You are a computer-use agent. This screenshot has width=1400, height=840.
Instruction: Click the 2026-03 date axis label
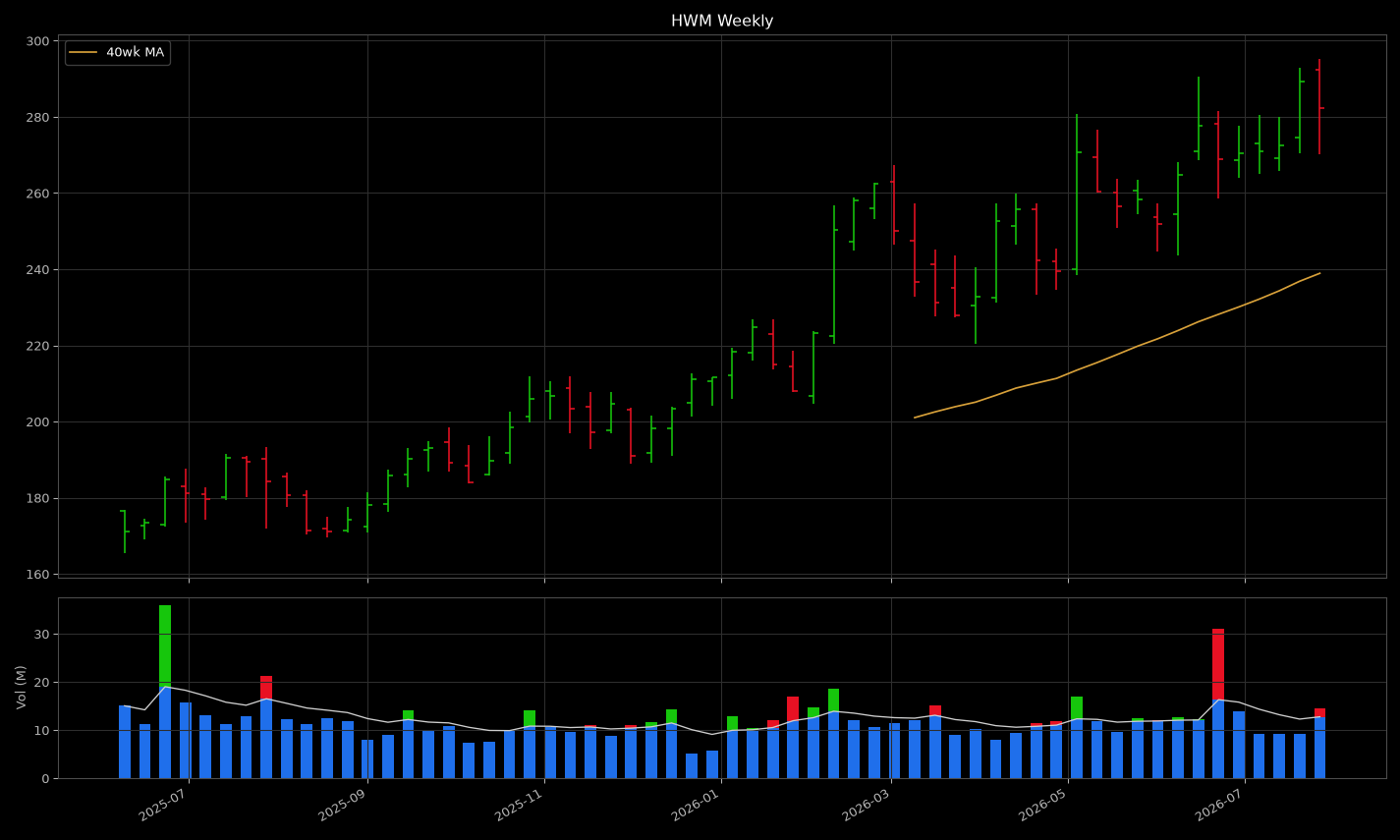(866, 805)
